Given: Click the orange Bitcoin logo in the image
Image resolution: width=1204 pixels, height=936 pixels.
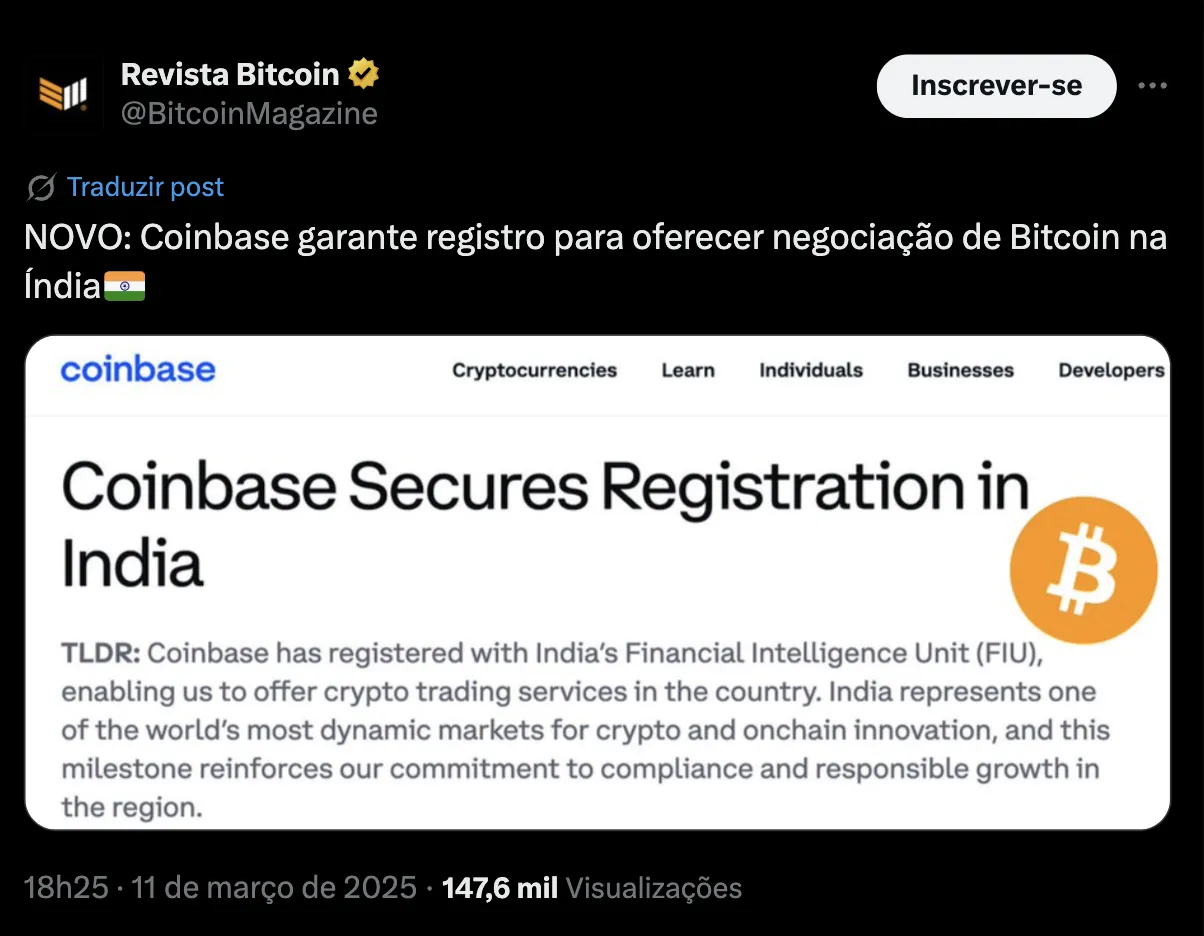Looking at the screenshot, I should click(x=1083, y=568).
